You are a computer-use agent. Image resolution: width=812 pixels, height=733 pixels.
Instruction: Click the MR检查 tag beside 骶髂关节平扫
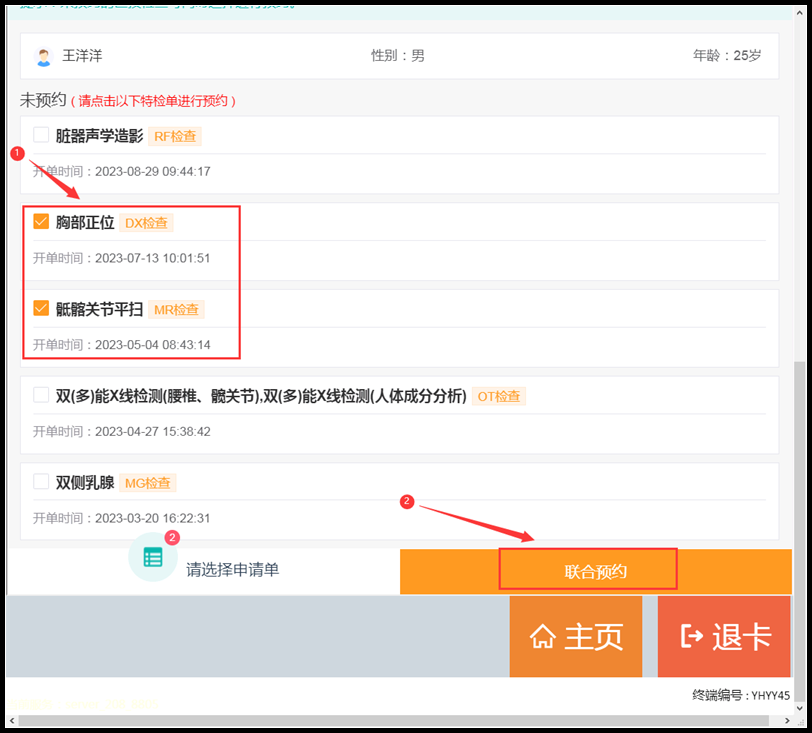tap(176, 310)
